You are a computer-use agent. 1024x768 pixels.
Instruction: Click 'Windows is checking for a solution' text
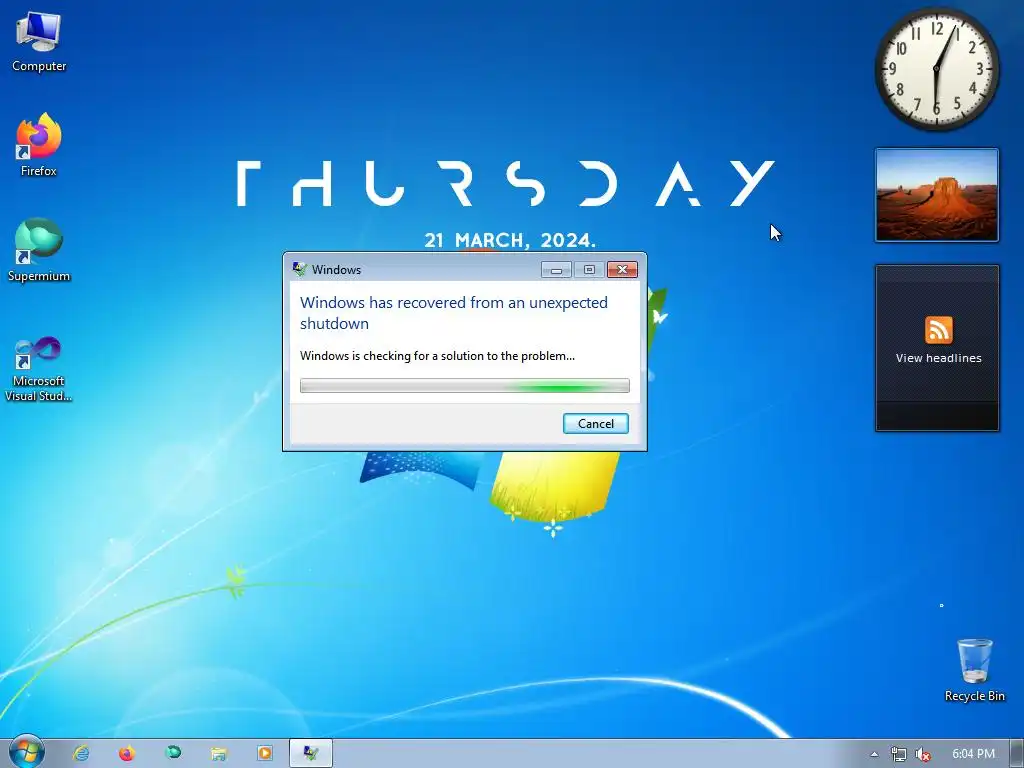(x=437, y=356)
